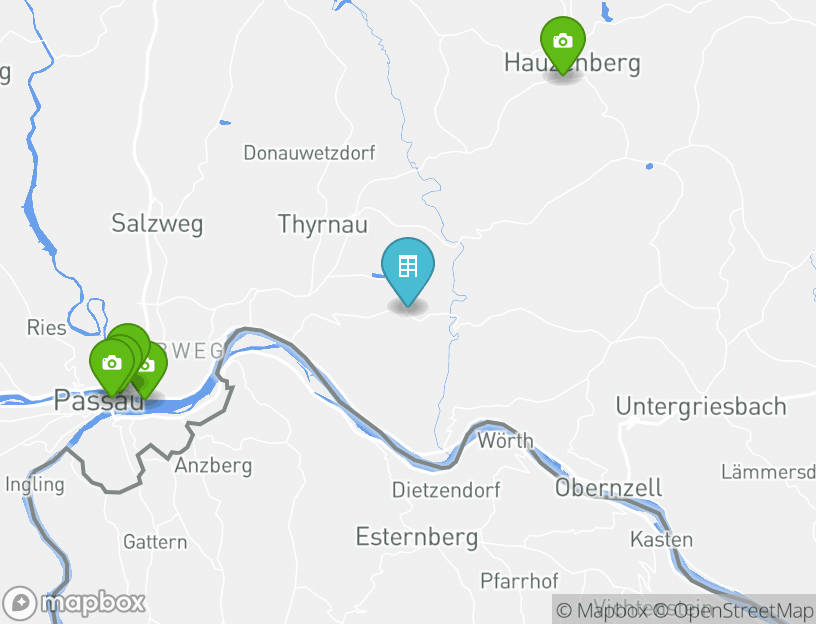816x624 pixels.
Task: Click the Wörth label on the river
Action: (x=505, y=441)
